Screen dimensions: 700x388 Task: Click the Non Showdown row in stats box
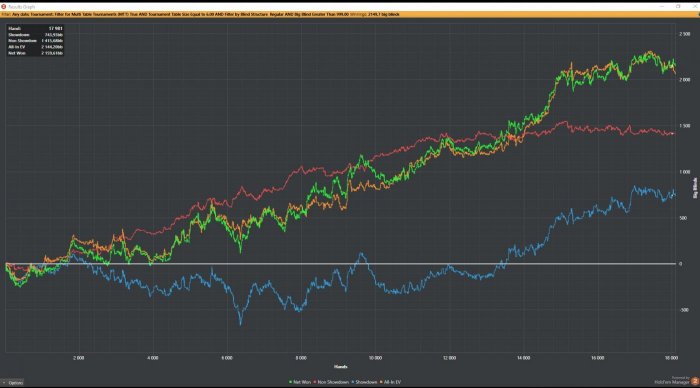pyautogui.click(x=35, y=41)
